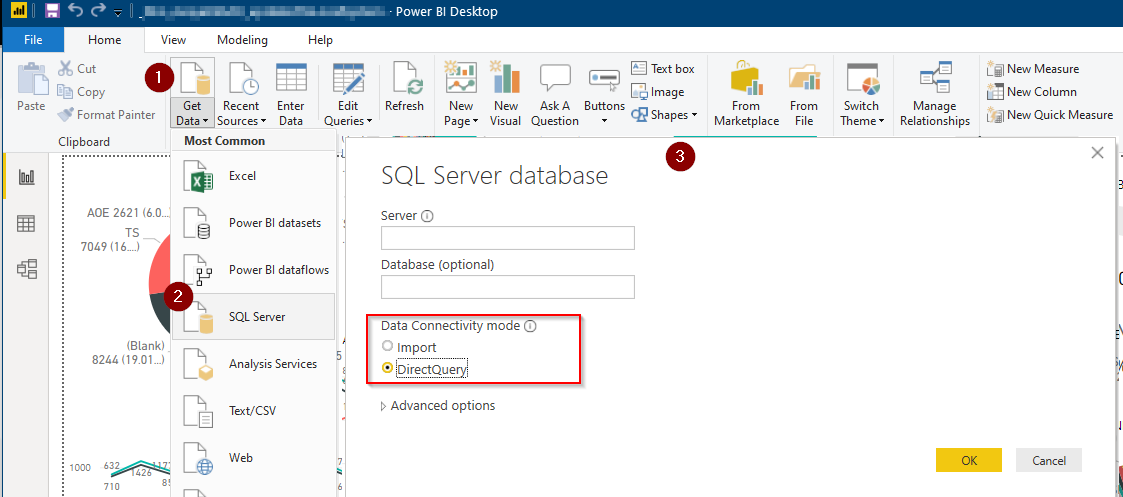
Task: Switch to the View ribbon tab
Action: (x=173, y=40)
